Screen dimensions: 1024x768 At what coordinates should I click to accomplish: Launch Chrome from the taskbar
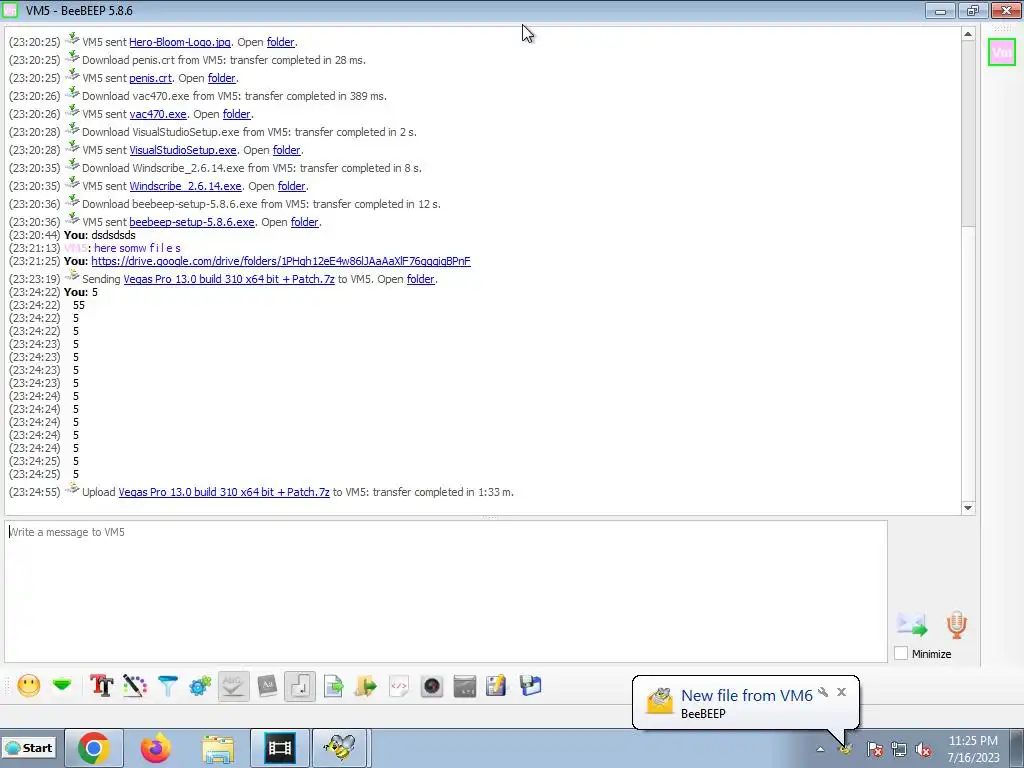pos(93,748)
